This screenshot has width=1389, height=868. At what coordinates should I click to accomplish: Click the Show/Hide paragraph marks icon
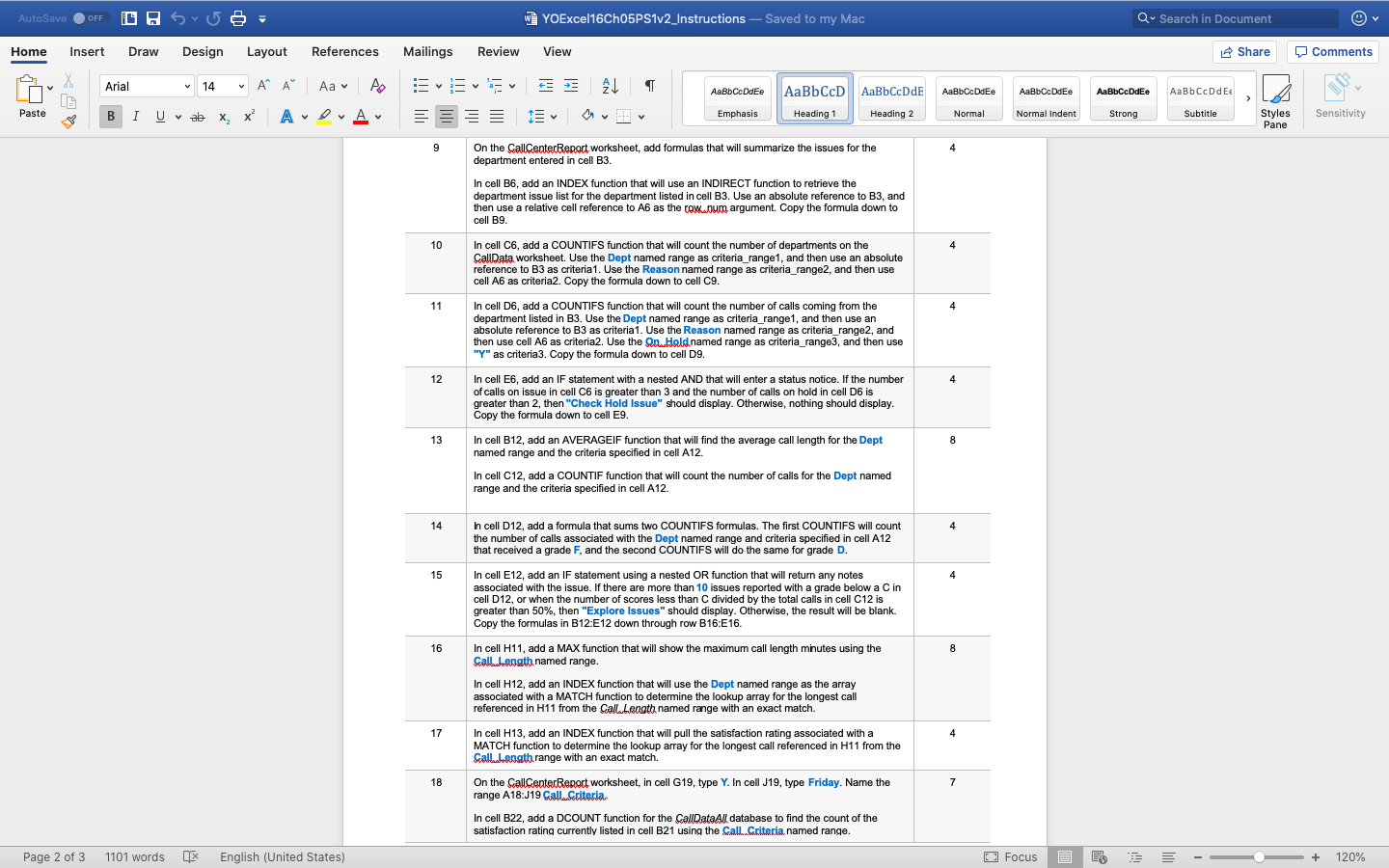(x=650, y=86)
